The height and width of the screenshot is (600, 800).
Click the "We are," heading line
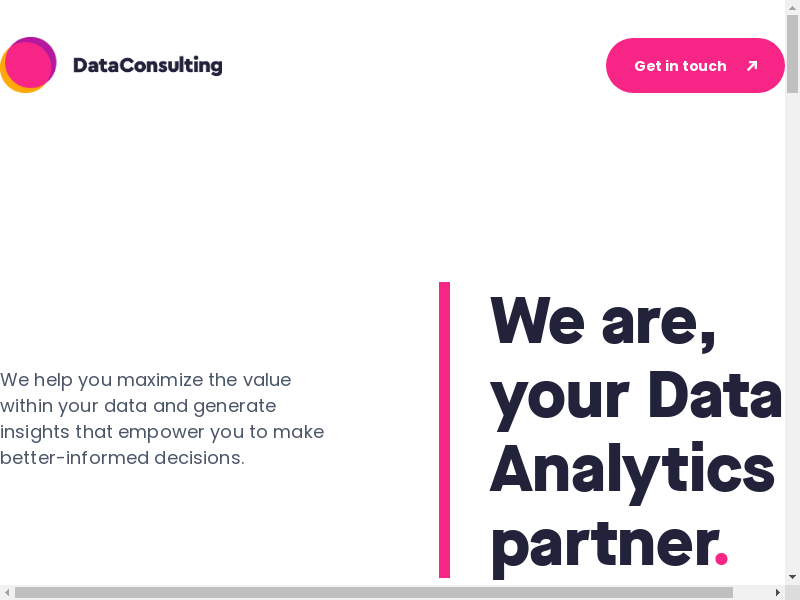tap(603, 320)
